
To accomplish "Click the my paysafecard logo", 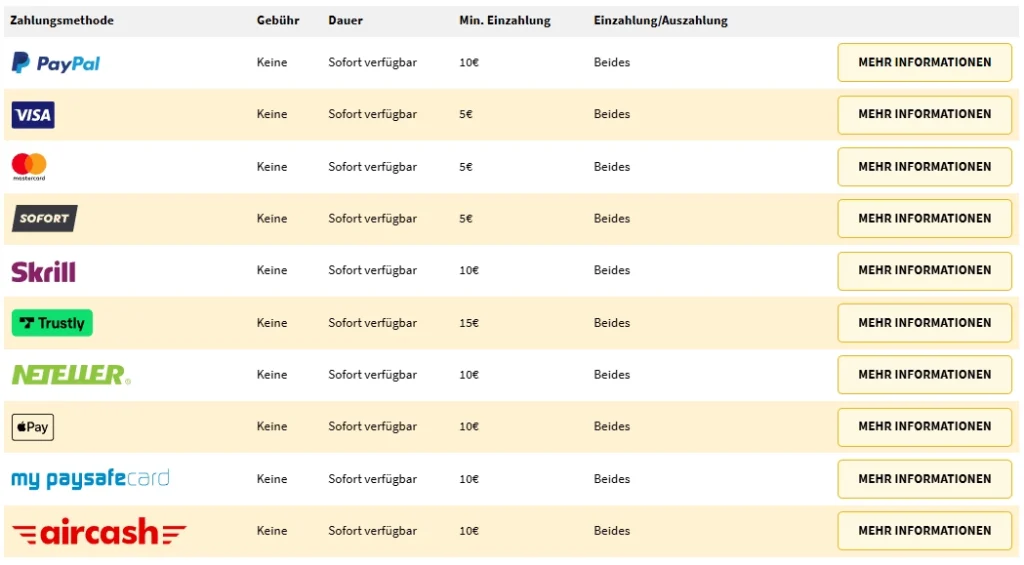I will (90, 479).
